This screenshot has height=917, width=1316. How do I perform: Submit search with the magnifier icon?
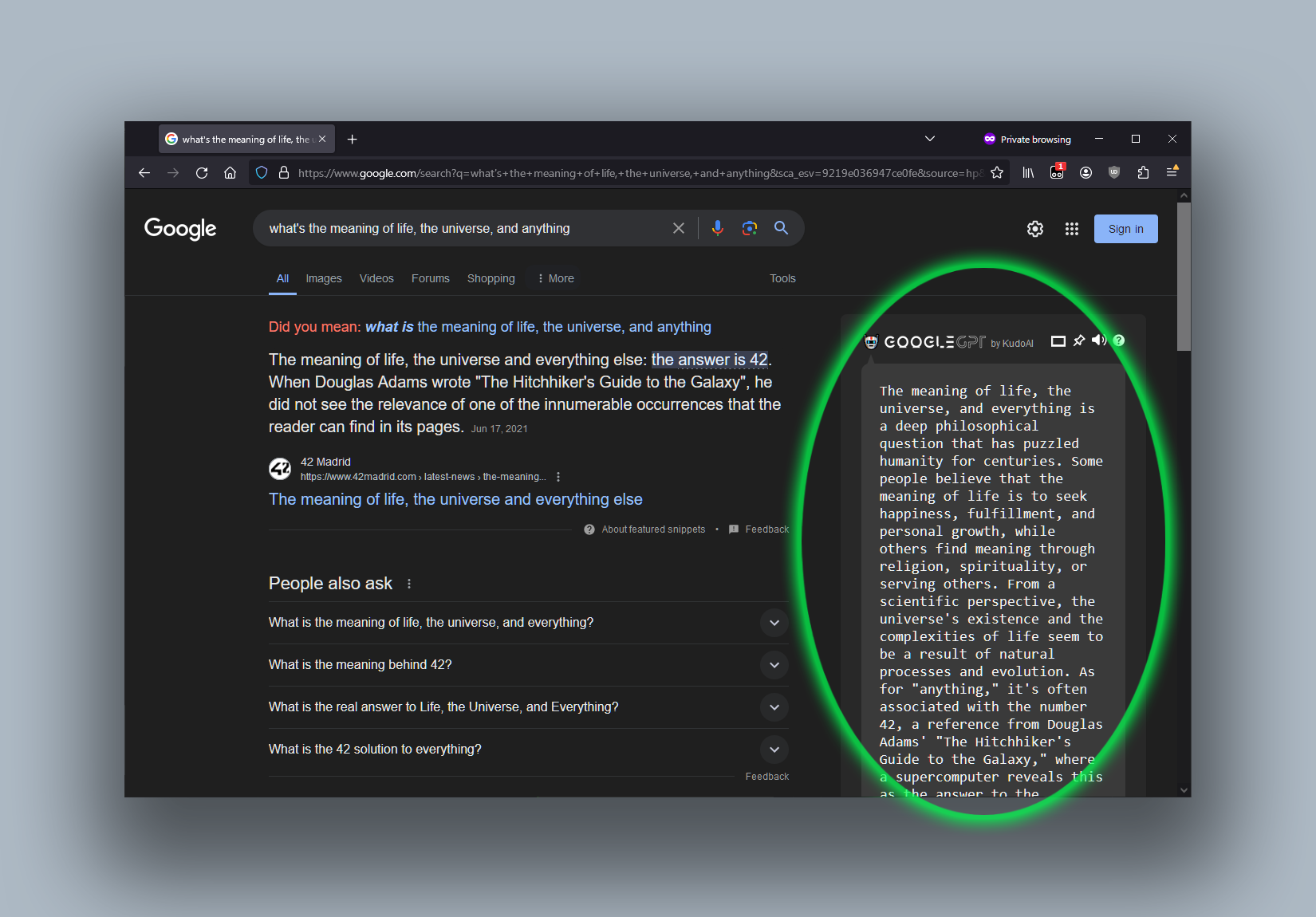782,228
